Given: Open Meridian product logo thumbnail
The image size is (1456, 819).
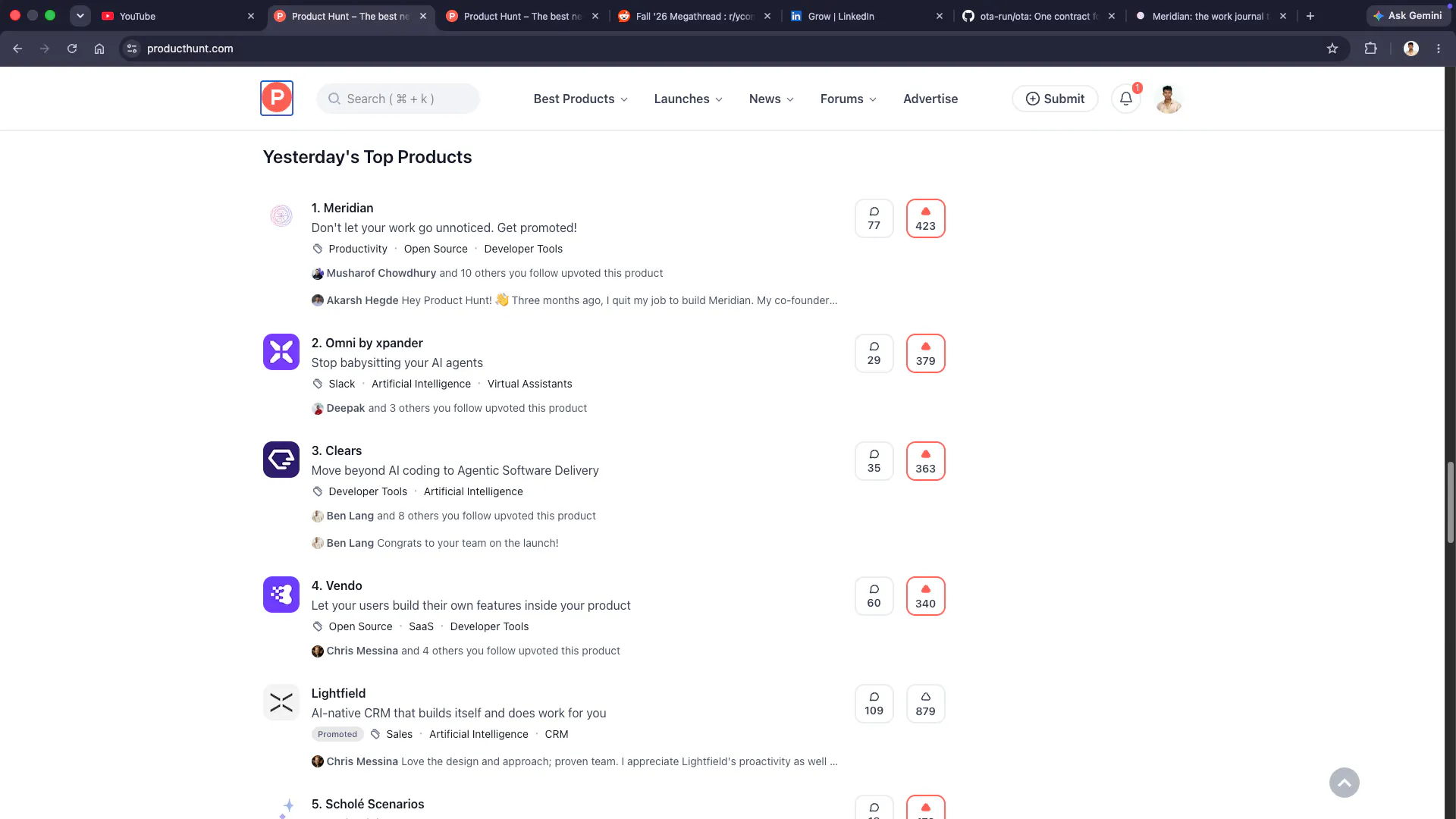Looking at the screenshot, I should pyautogui.click(x=281, y=216).
